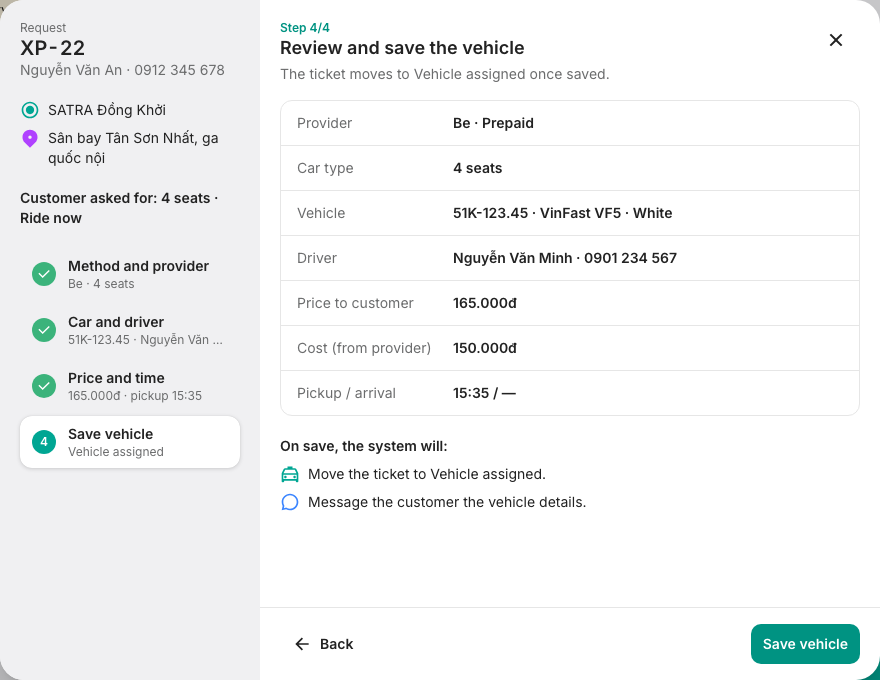Select pickup time 15:35 / —

(484, 393)
